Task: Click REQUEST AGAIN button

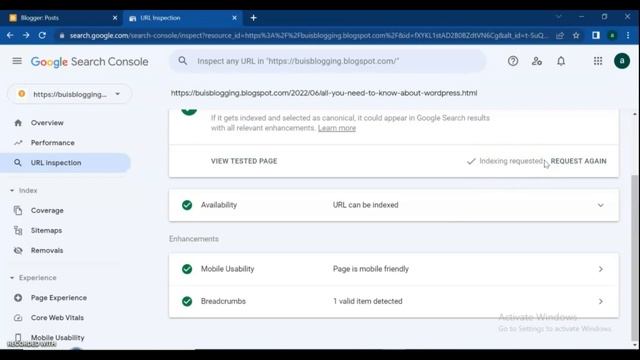Action: [578, 161]
